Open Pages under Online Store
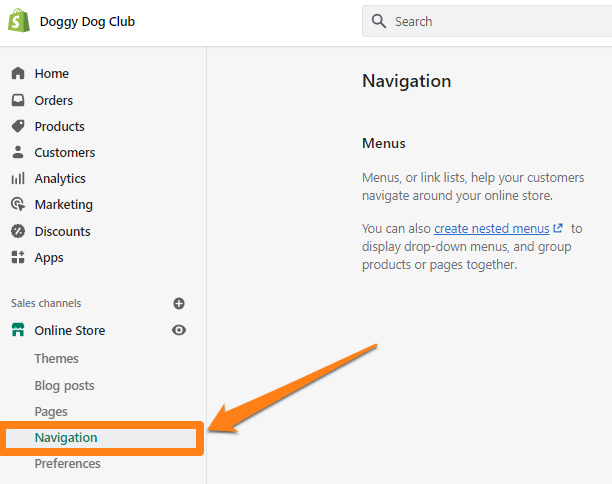612x484 pixels. 51,412
